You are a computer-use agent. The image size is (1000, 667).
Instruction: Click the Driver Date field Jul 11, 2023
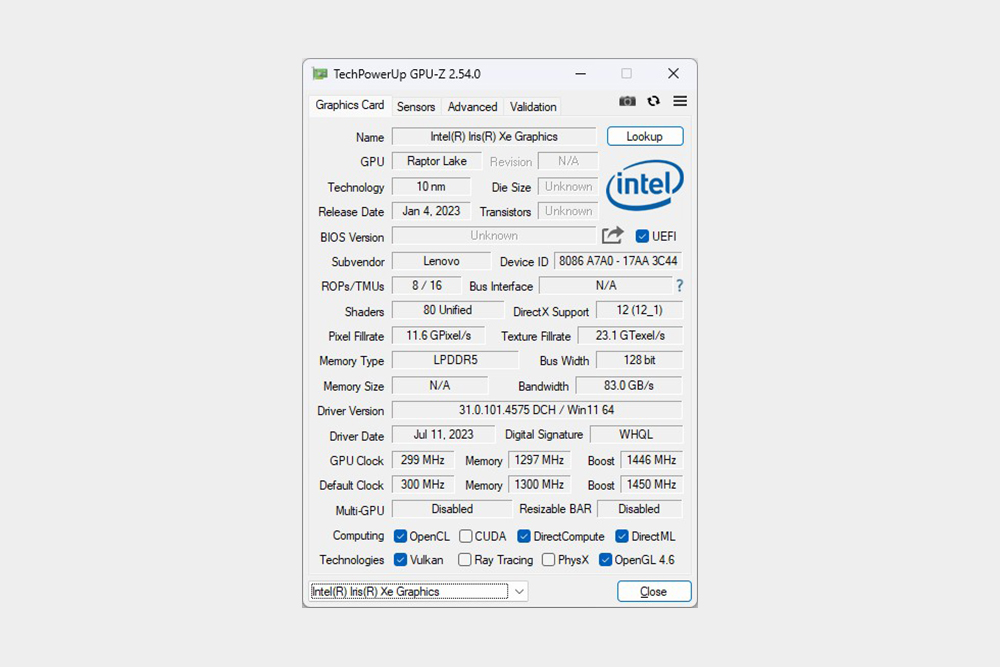pos(443,435)
